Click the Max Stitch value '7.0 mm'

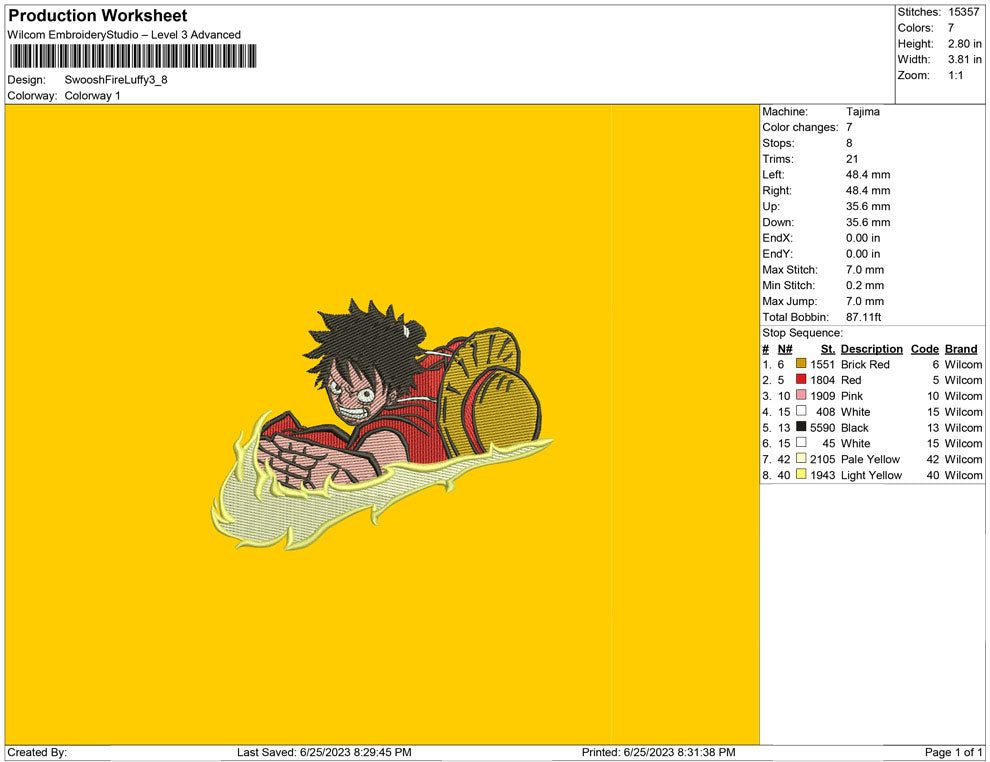click(x=865, y=270)
